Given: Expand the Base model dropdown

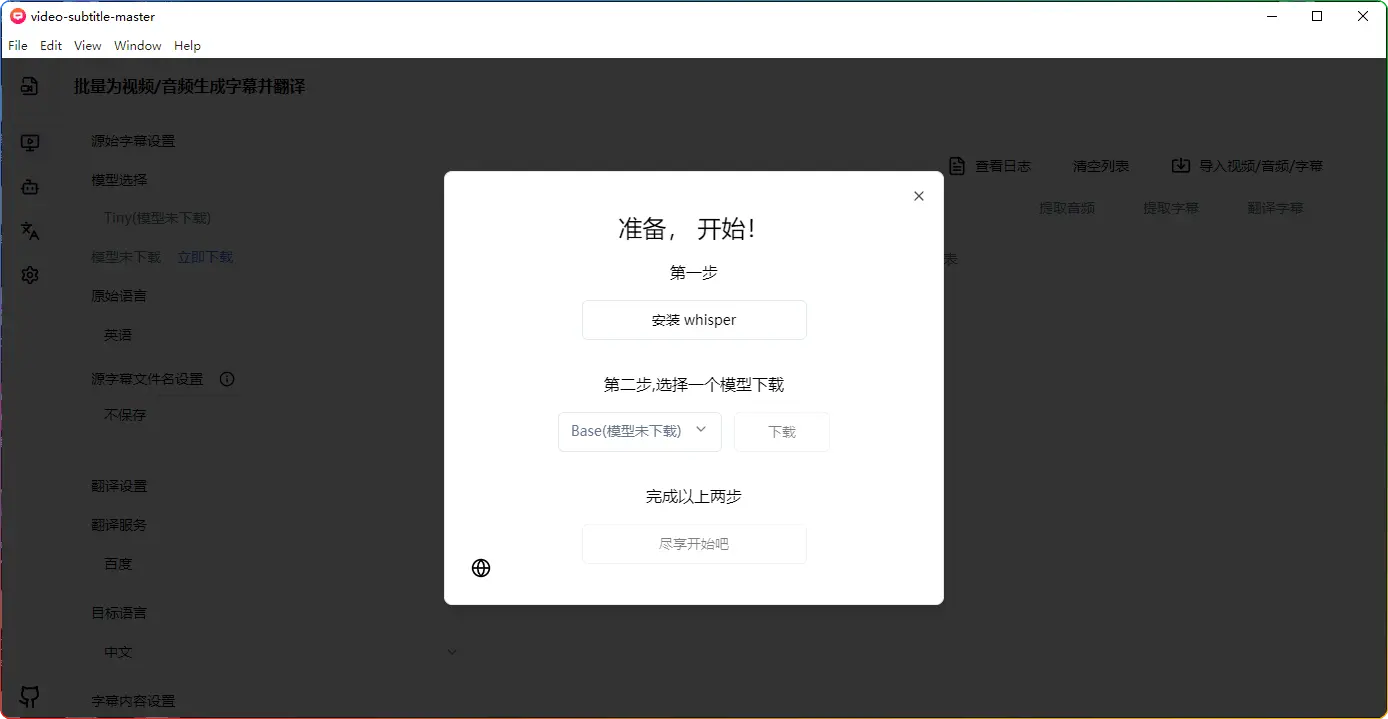Looking at the screenshot, I should tap(639, 431).
